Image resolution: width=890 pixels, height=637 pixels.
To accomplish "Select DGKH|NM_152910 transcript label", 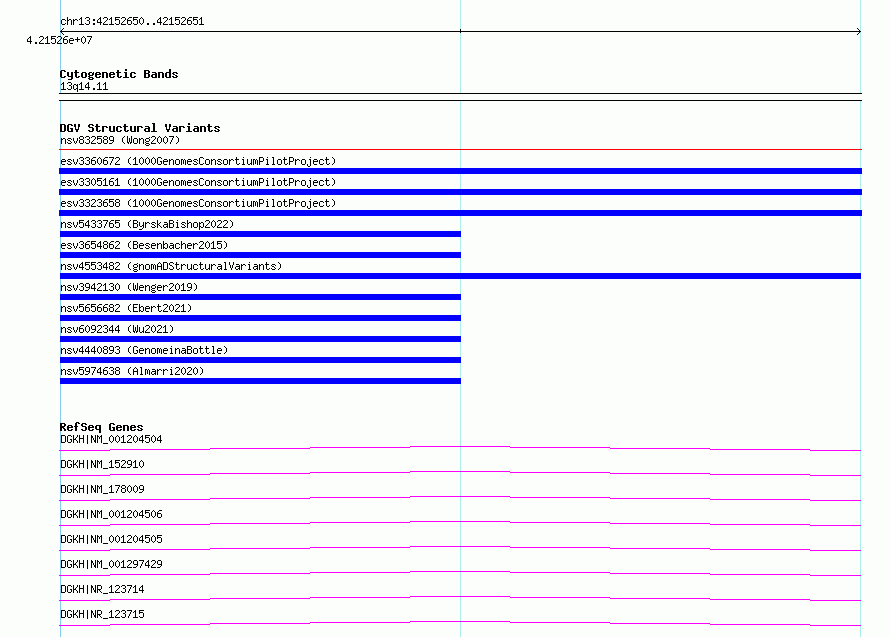I will pos(102,464).
